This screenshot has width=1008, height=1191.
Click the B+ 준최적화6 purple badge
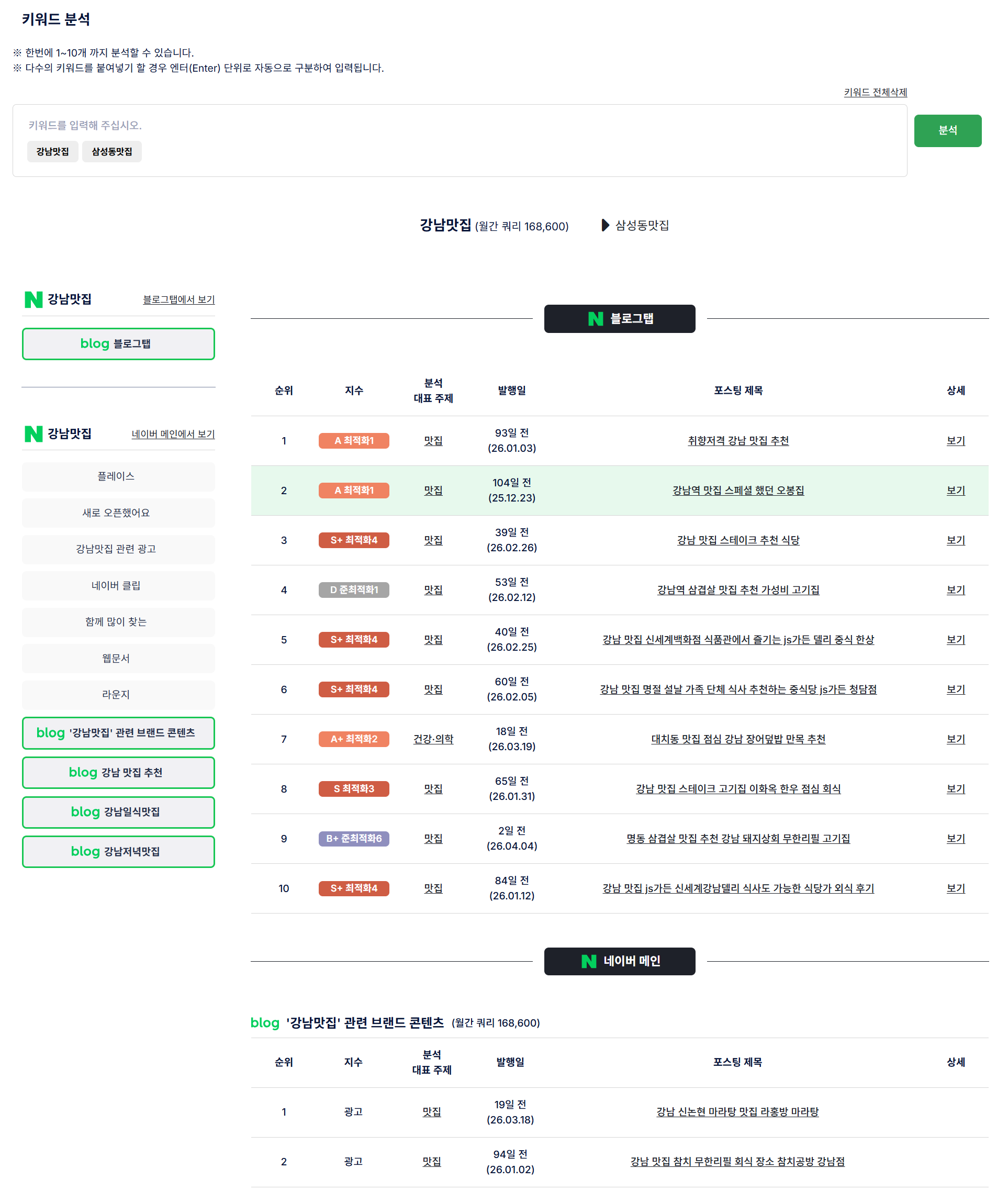click(354, 838)
